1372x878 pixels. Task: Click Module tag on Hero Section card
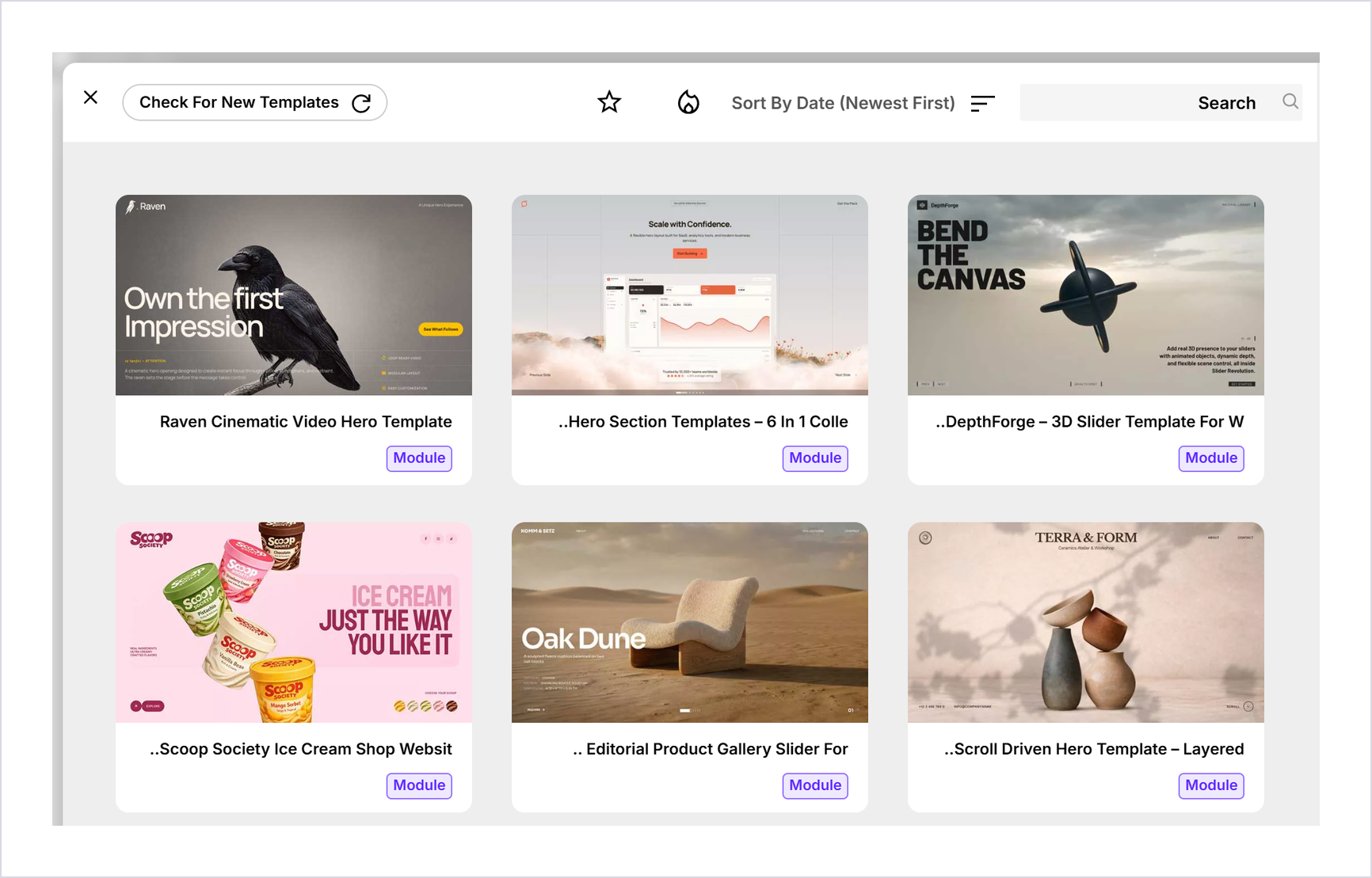click(x=815, y=458)
